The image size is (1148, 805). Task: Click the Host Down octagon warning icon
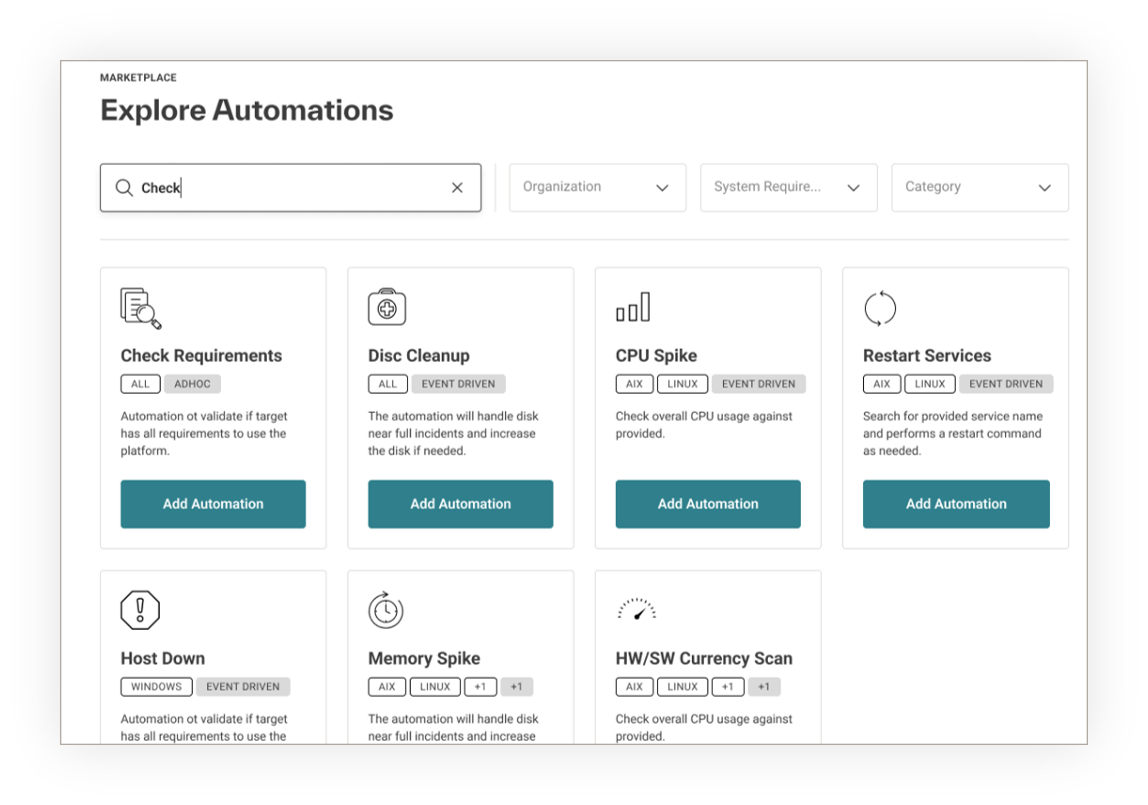140,610
